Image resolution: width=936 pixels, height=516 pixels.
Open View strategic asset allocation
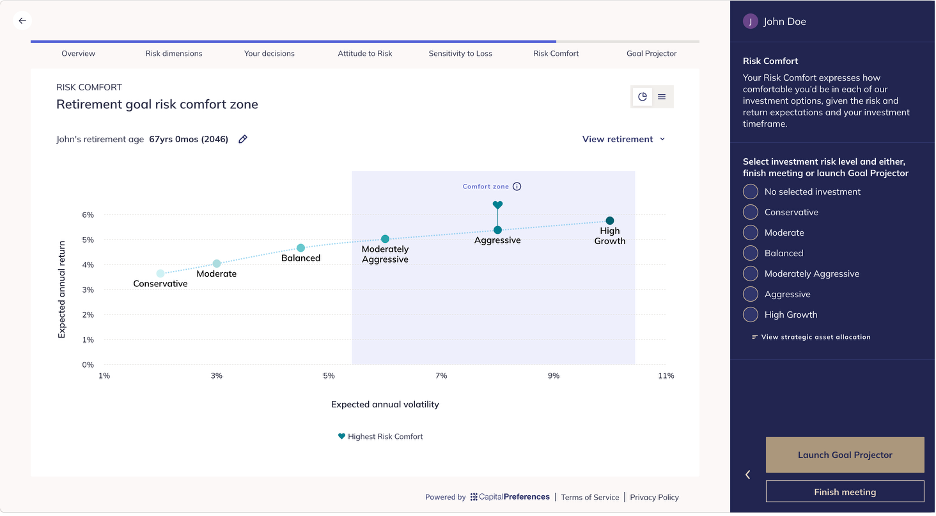coord(811,337)
